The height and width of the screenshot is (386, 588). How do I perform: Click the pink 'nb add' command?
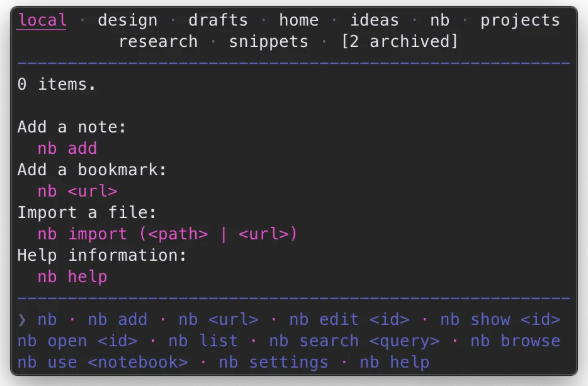point(67,148)
